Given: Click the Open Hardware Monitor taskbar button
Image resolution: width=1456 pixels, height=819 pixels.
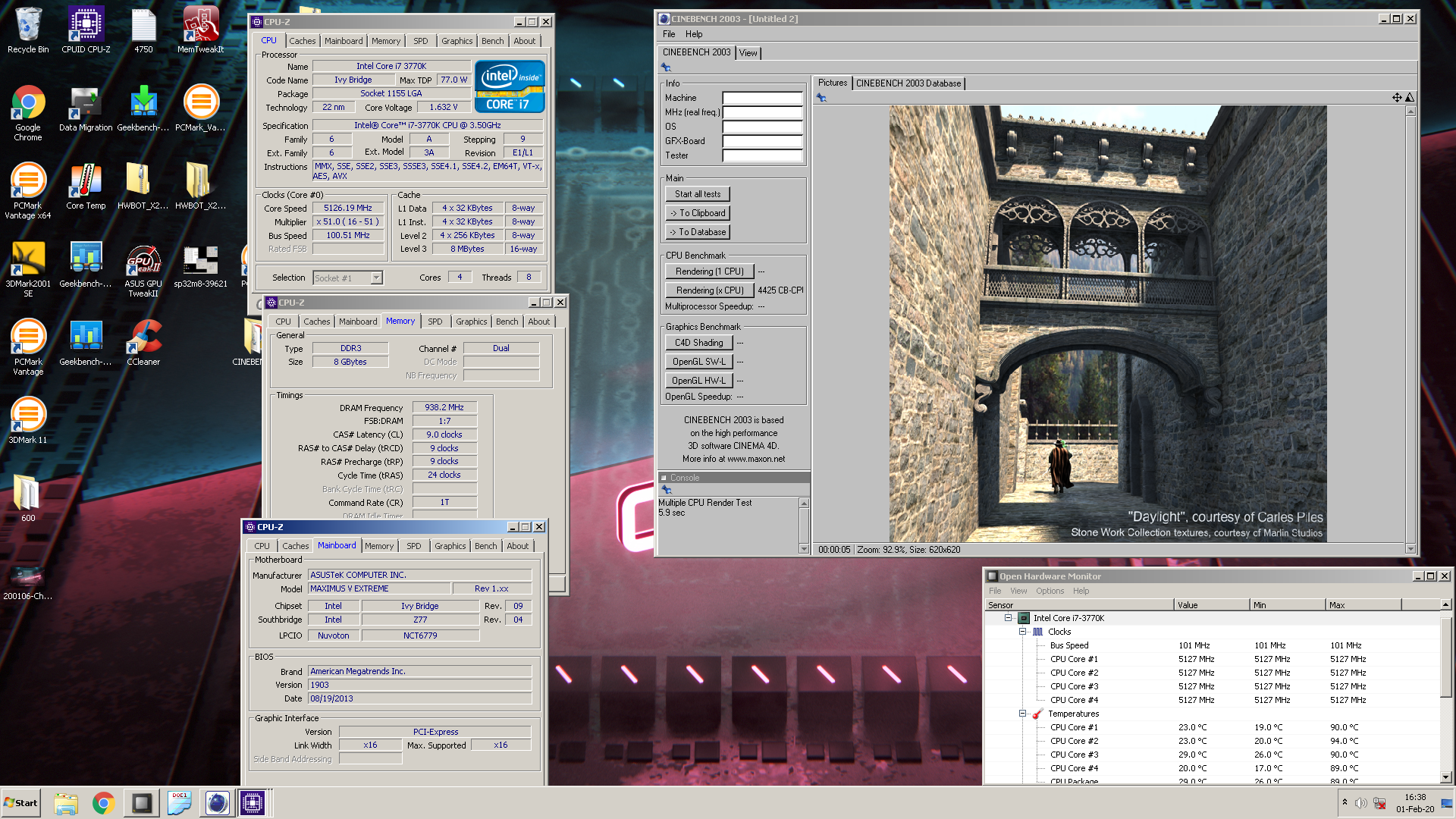Looking at the screenshot, I should coord(142,803).
